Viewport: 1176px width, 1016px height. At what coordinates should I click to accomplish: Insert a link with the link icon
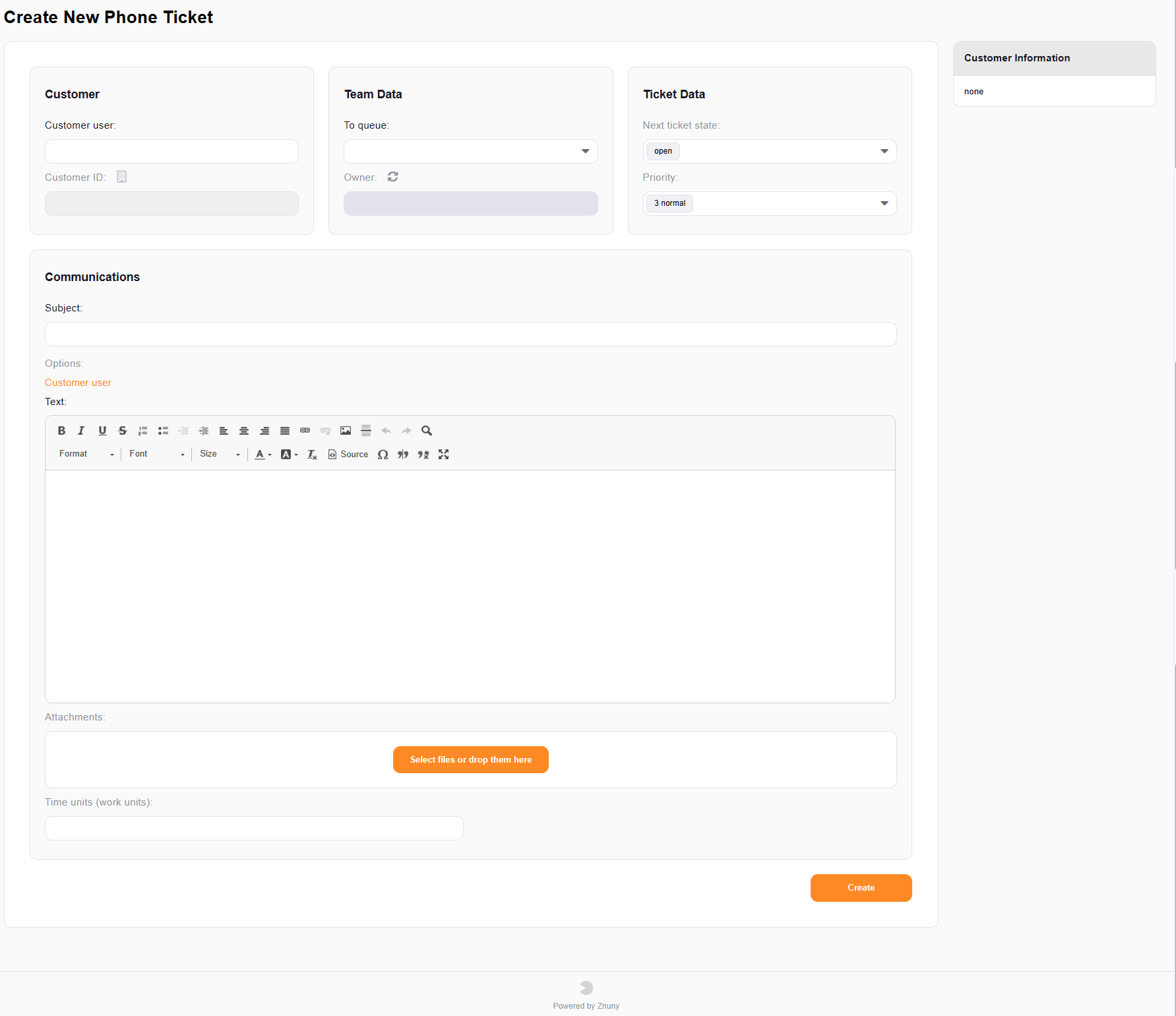305,431
